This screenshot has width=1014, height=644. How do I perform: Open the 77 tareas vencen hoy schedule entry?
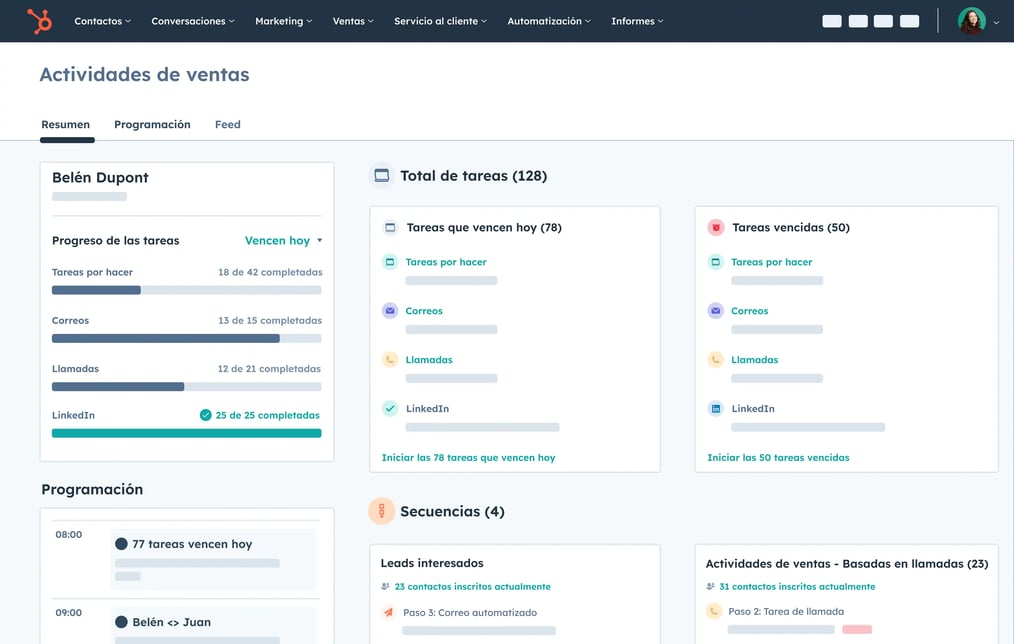coord(213,559)
